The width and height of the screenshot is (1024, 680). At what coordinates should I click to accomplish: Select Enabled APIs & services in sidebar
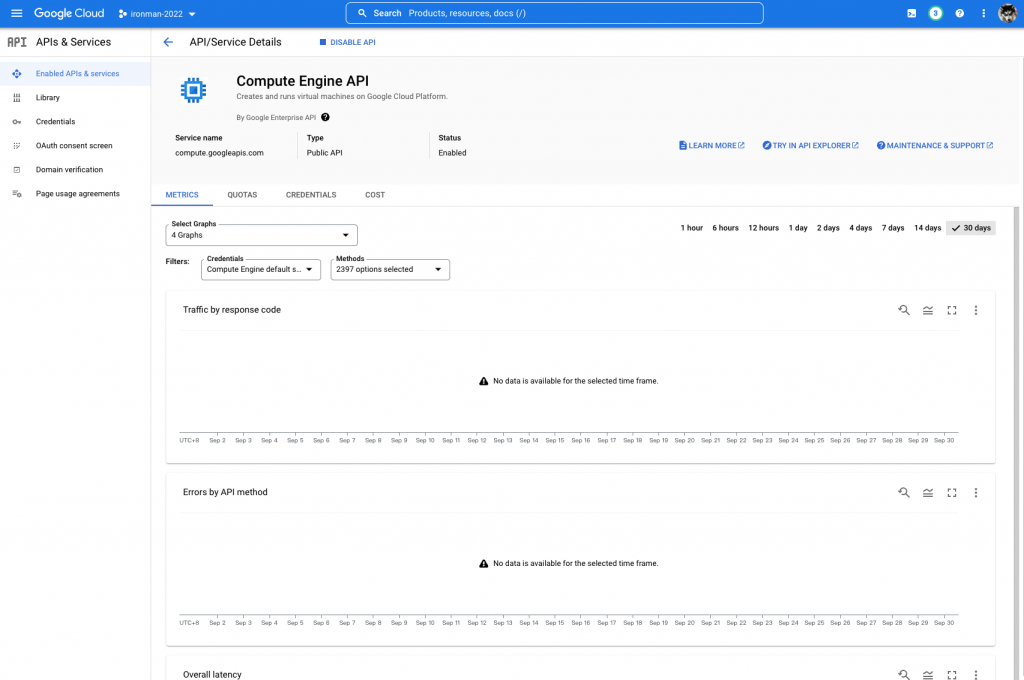pyautogui.click(x=75, y=74)
